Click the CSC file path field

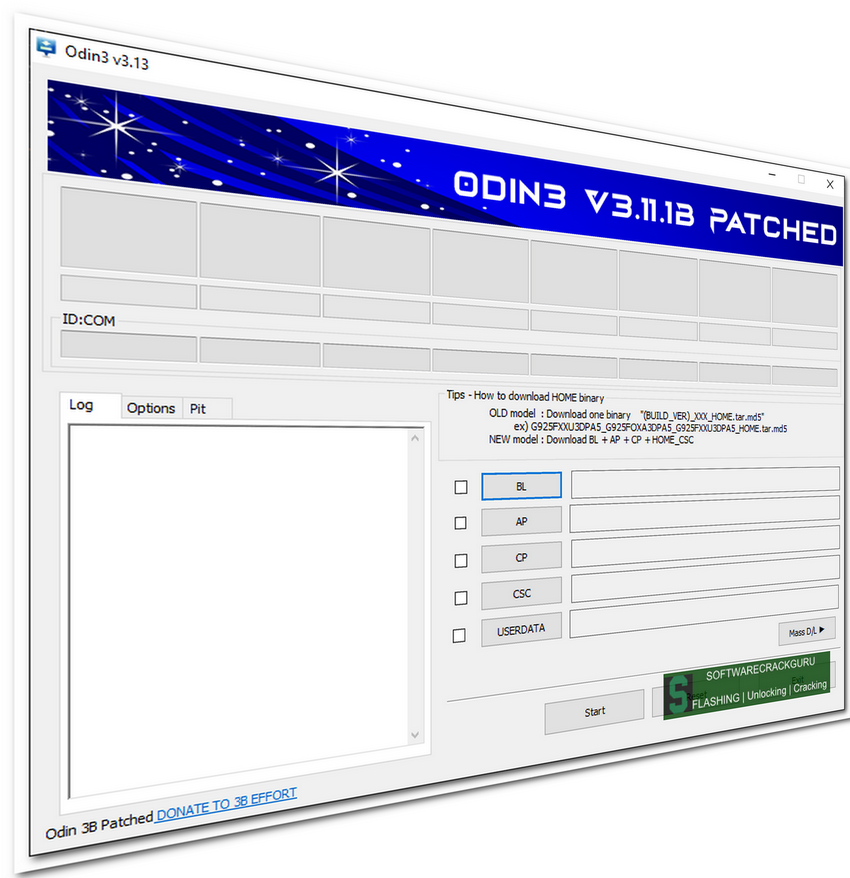[x=705, y=580]
